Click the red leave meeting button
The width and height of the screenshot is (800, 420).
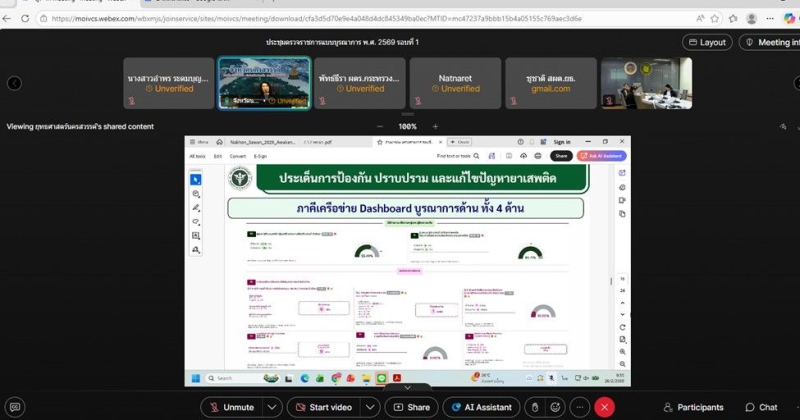[604, 407]
